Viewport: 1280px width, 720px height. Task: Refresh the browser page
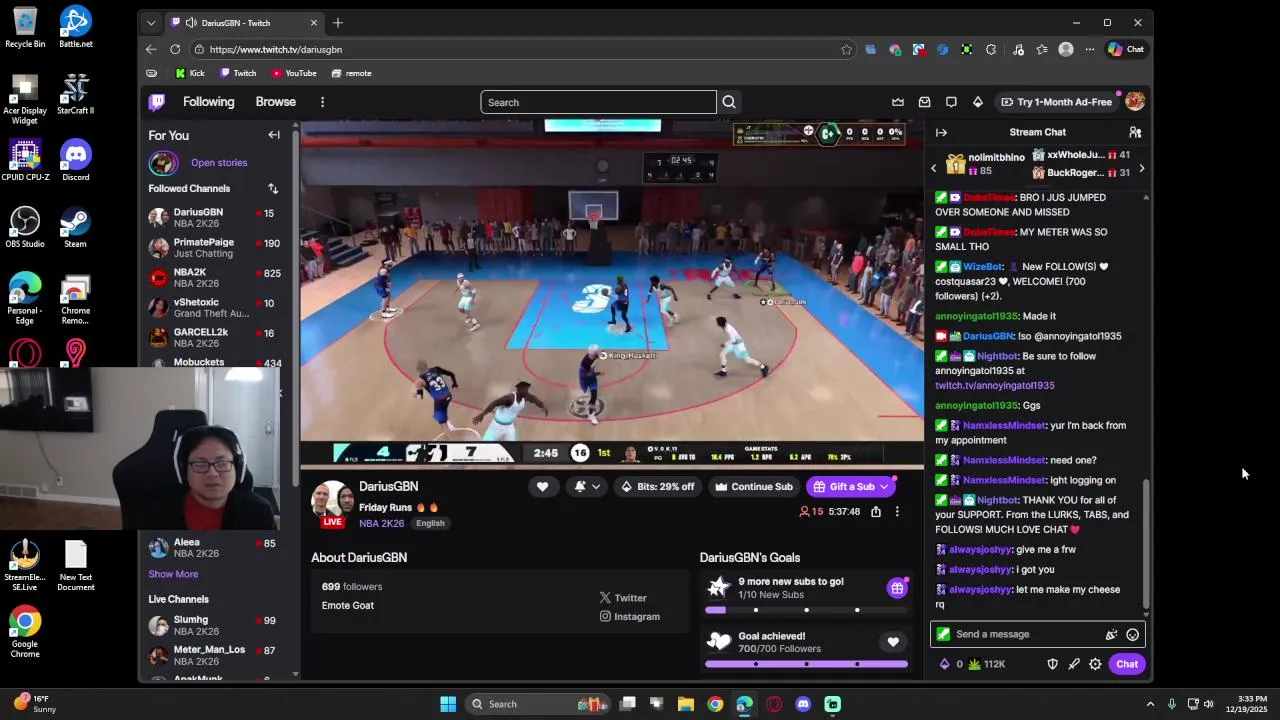click(175, 49)
